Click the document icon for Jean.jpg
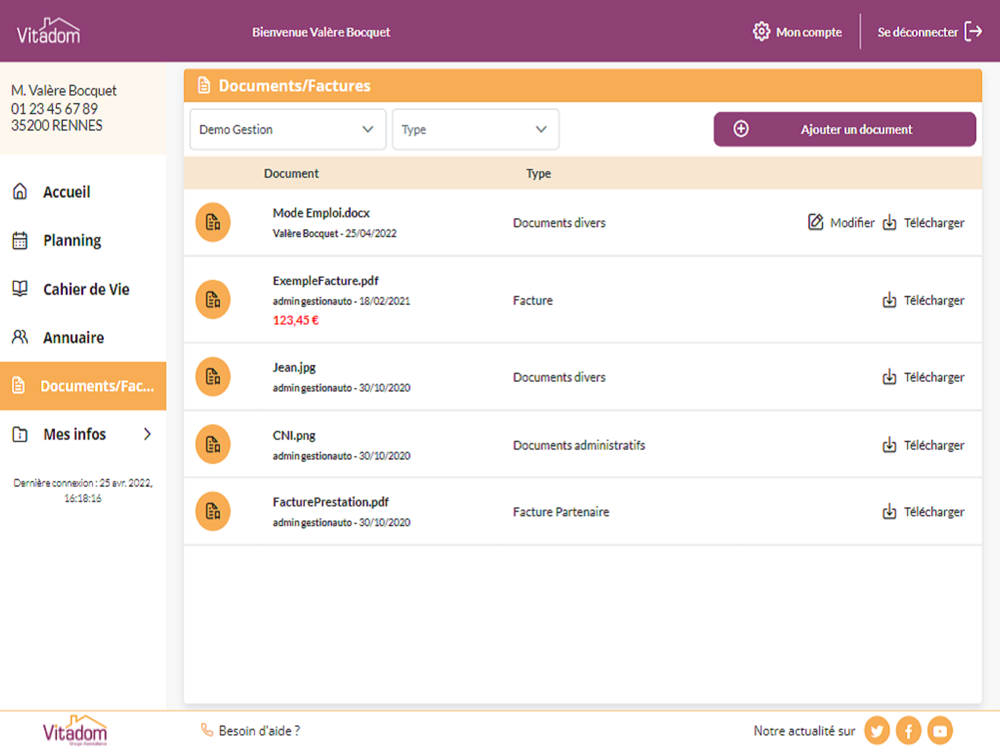Screen dimensions: 1000x750 pos(212,377)
